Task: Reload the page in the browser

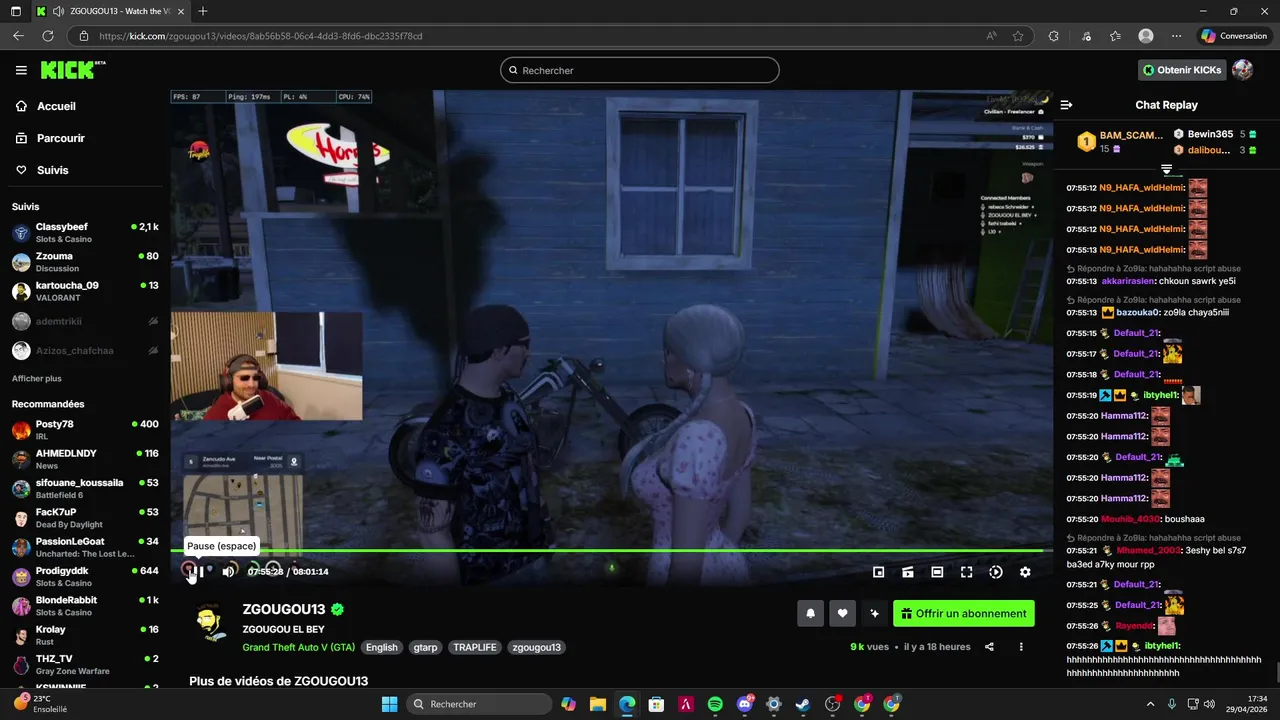Action: pyautogui.click(x=47, y=36)
